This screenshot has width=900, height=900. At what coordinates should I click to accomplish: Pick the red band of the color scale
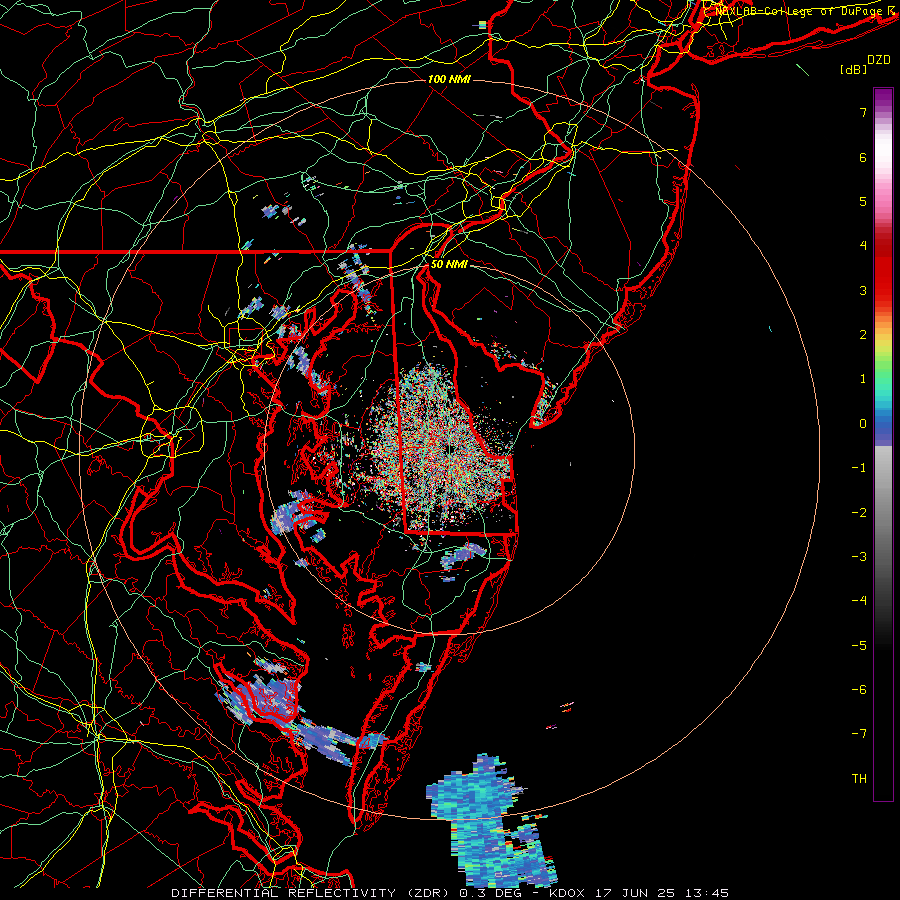click(x=883, y=270)
